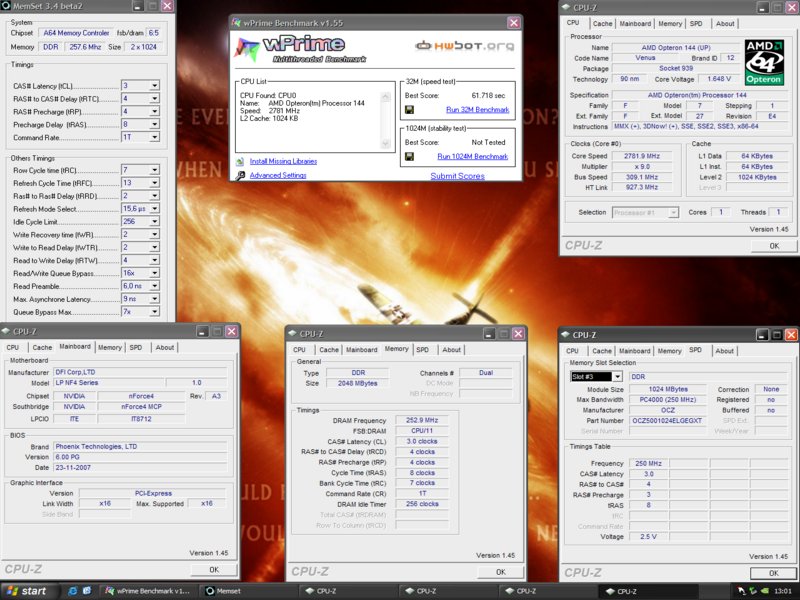Click the save icon beside Run 1024M Benchmark

coord(409,156)
